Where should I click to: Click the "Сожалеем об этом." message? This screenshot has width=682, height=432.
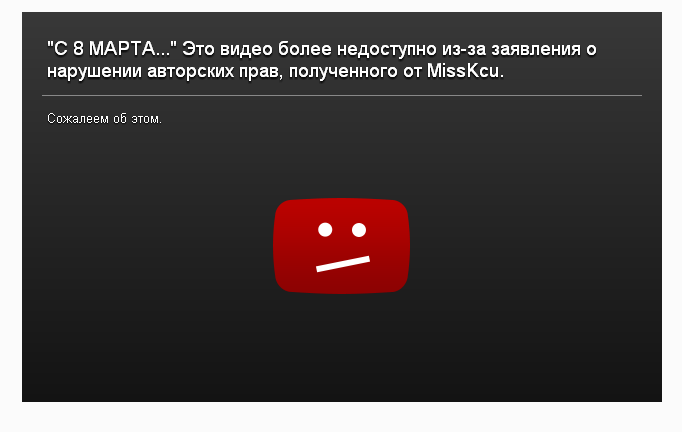click(x=104, y=119)
